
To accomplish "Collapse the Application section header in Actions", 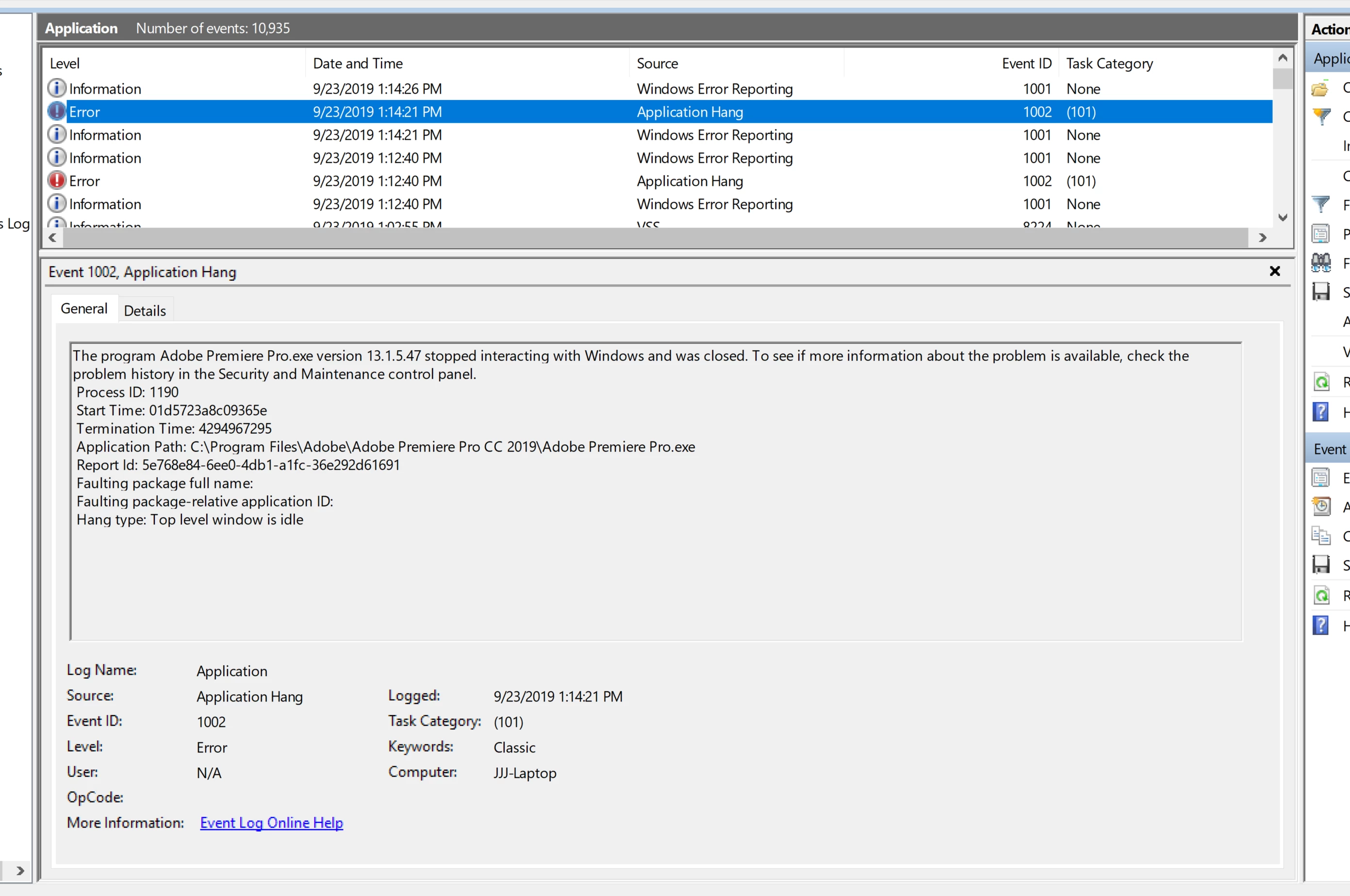I will [1330, 58].
